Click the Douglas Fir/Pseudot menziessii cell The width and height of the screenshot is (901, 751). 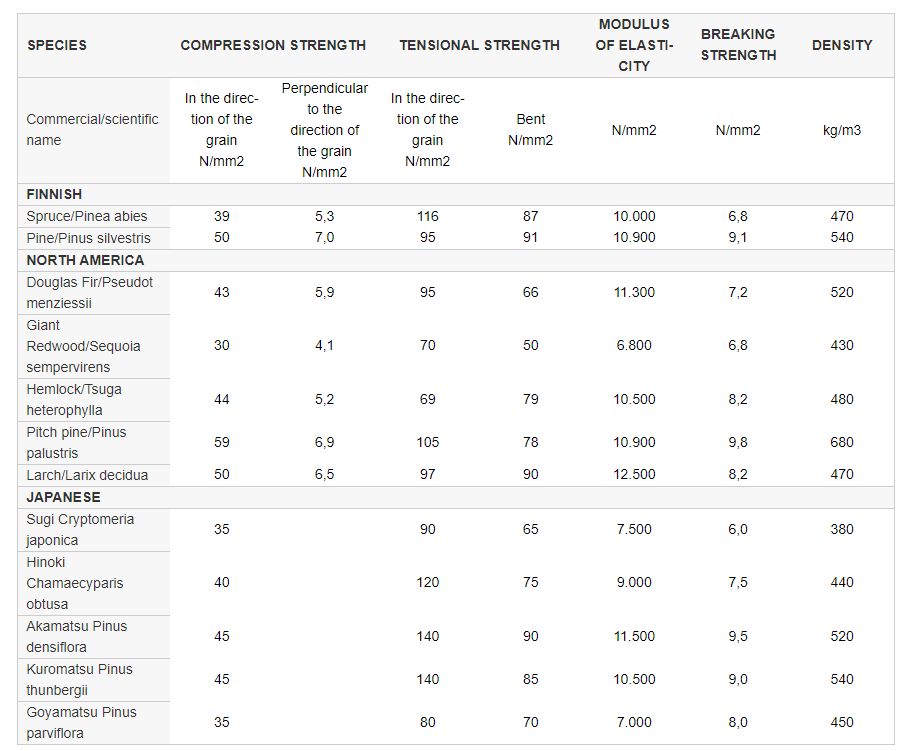94,293
